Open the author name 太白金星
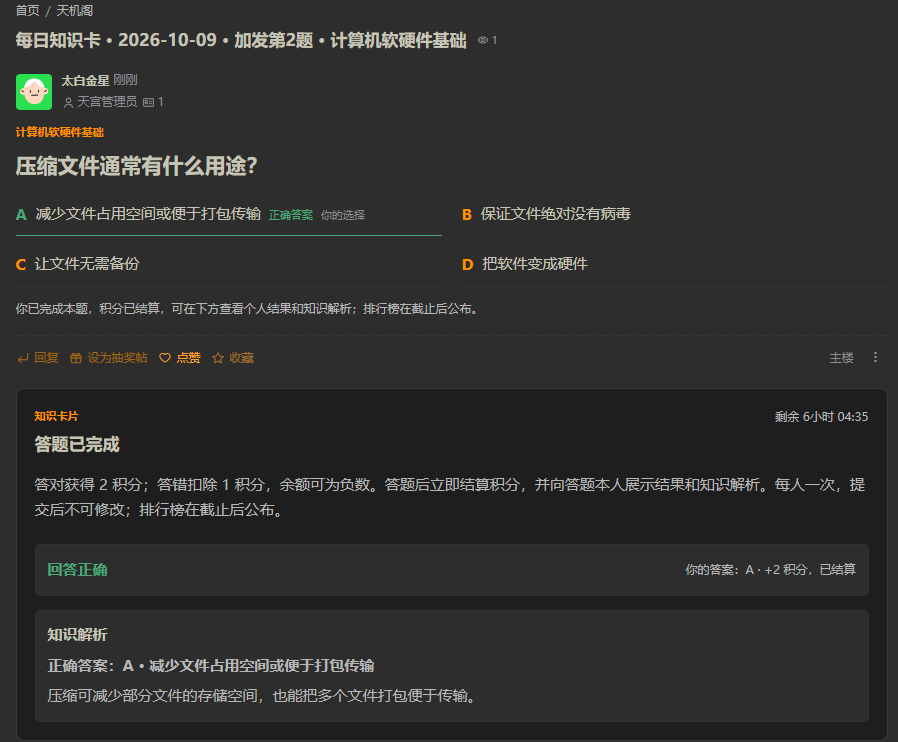 coord(85,81)
